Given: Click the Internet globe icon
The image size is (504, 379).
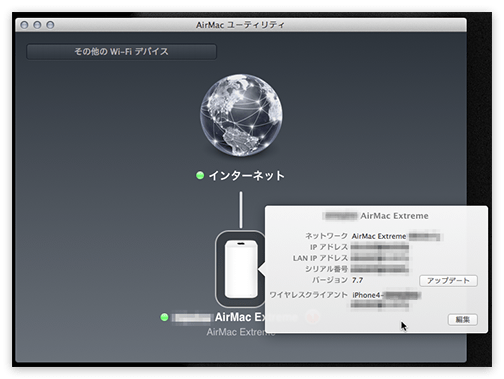Looking at the screenshot, I should [x=241, y=115].
